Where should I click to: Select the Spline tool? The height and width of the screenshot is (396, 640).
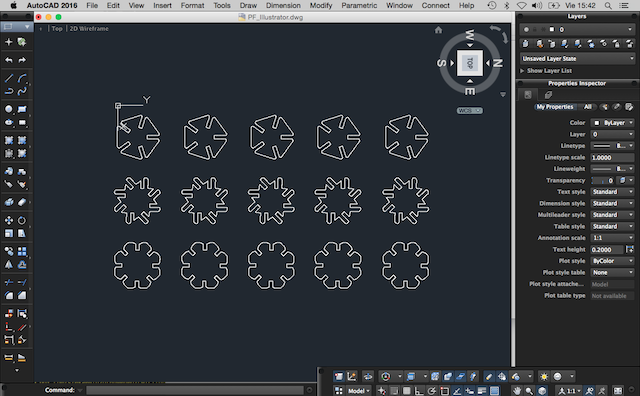pos(22,91)
